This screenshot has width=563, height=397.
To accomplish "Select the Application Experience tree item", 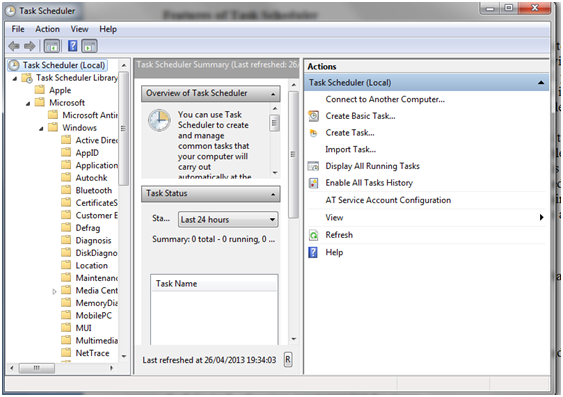I will 96,165.
